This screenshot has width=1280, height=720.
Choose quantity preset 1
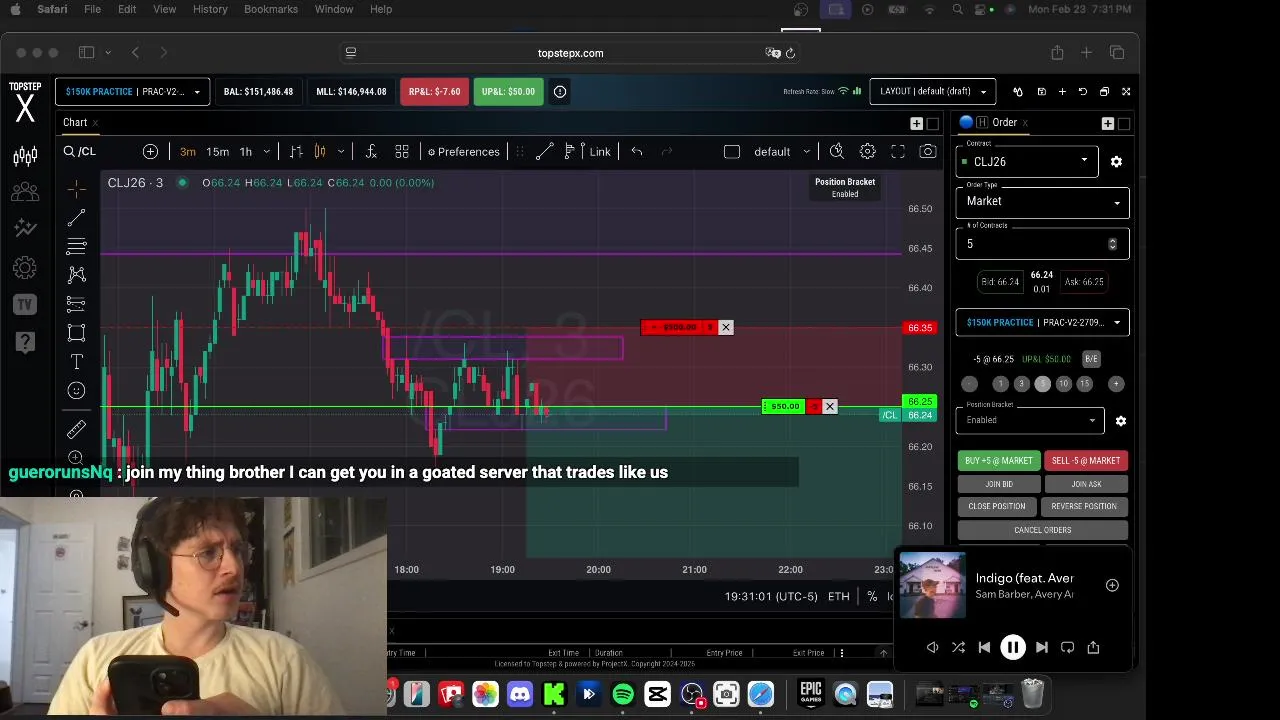click(x=1000, y=384)
